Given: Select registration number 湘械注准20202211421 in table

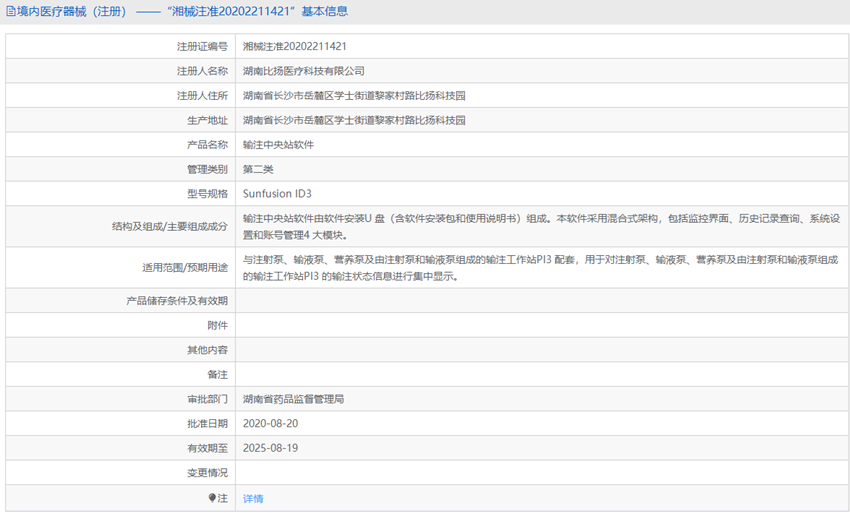Looking at the screenshot, I should 294,47.
